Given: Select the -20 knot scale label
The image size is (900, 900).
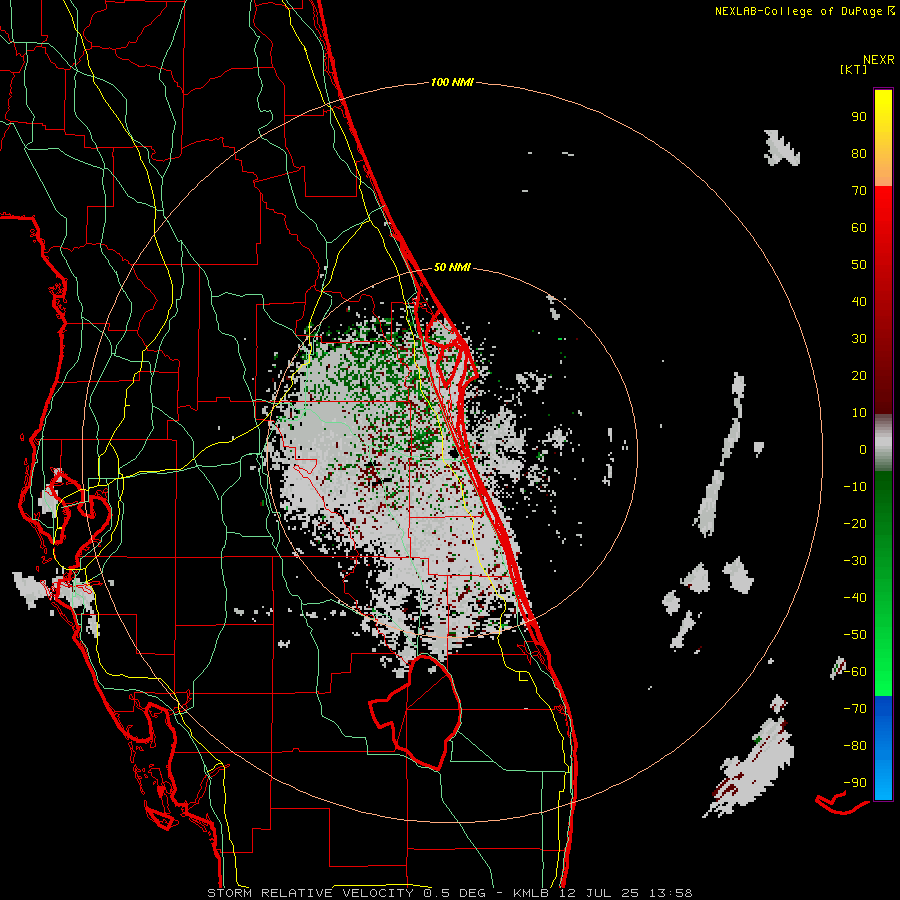Looking at the screenshot, I should coord(855,524).
